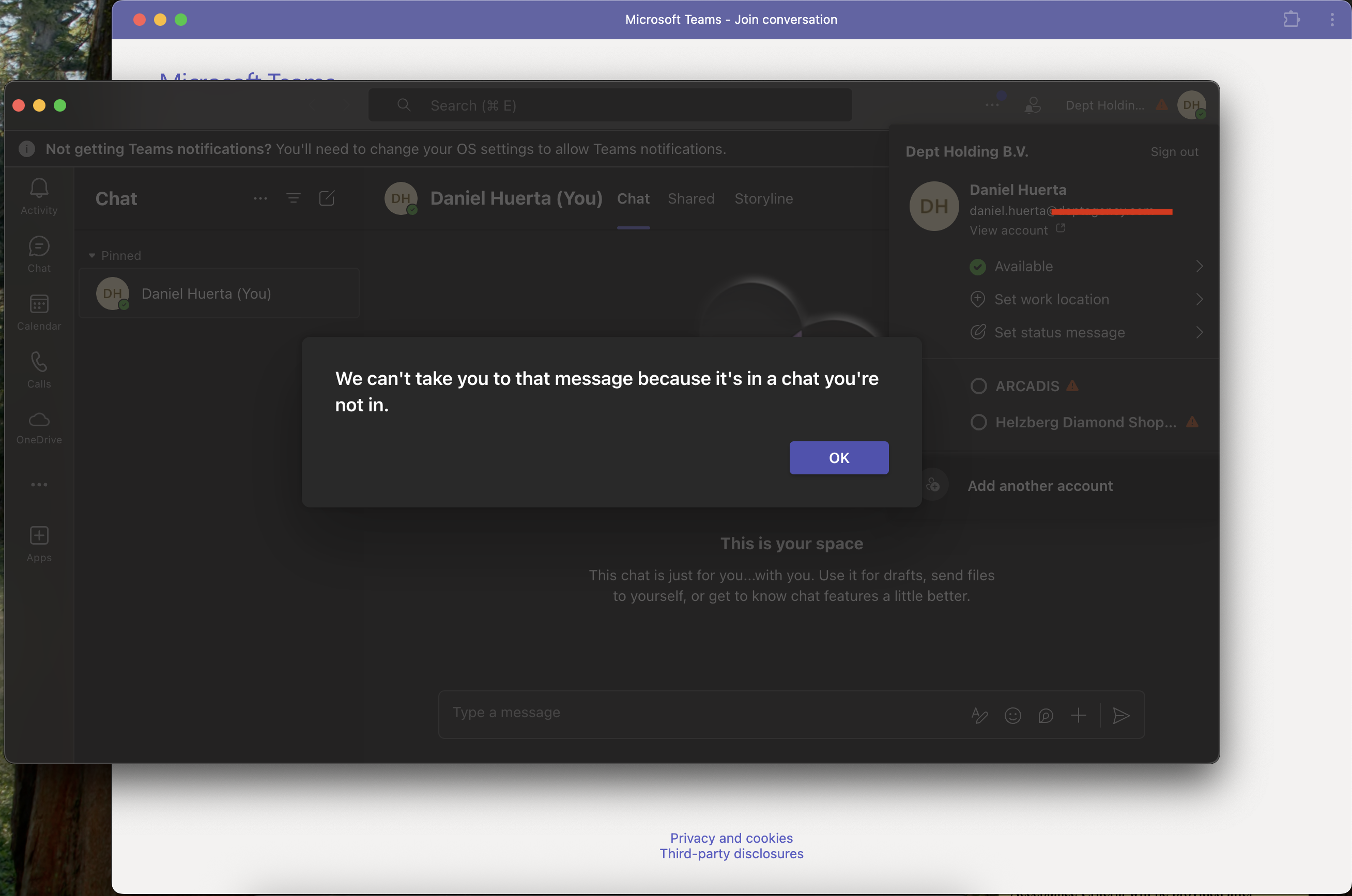This screenshot has height=896, width=1352.
Task: Open Third-party disclosures link
Action: [731, 853]
